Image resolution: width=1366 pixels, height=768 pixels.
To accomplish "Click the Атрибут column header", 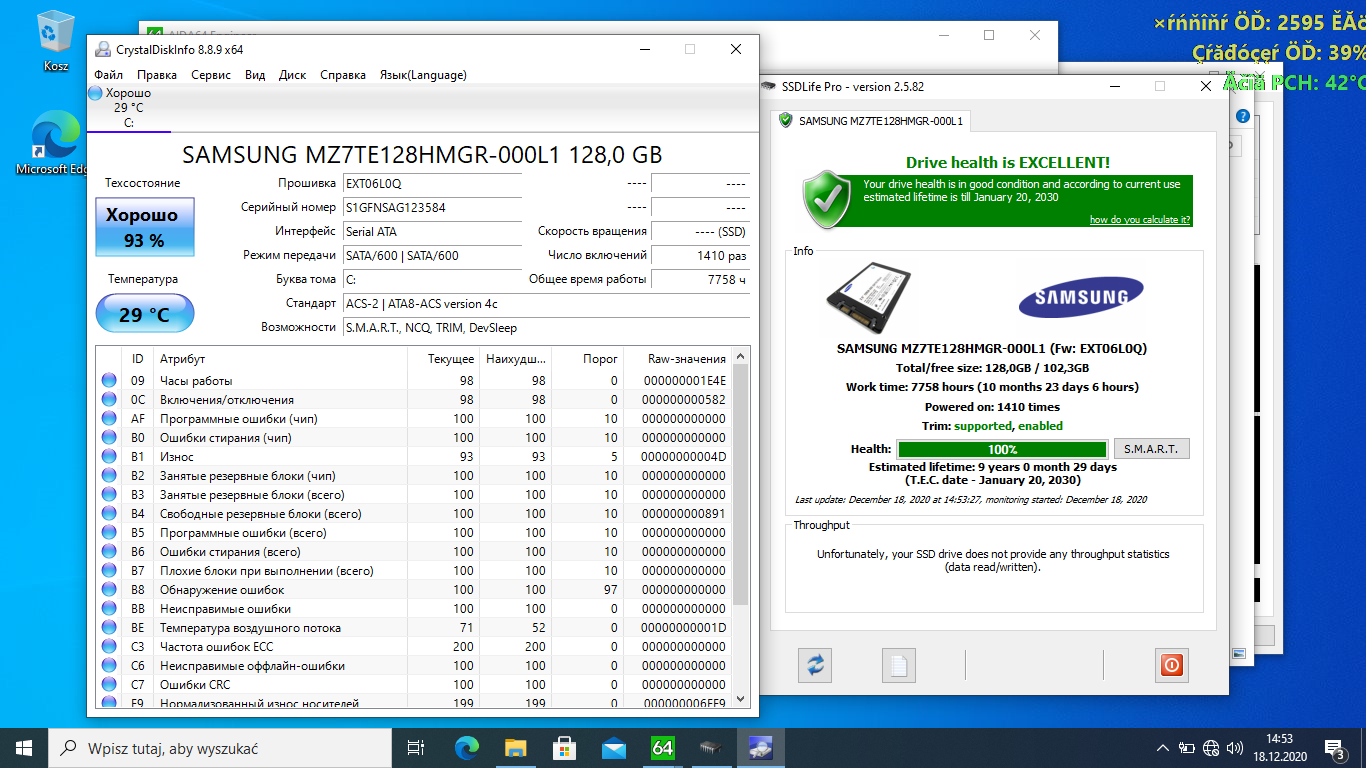I will click(x=280, y=359).
